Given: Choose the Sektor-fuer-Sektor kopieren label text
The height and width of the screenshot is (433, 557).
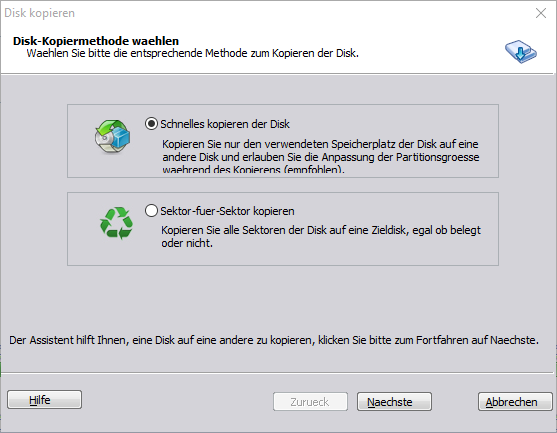Looking at the screenshot, I should click(x=227, y=211).
